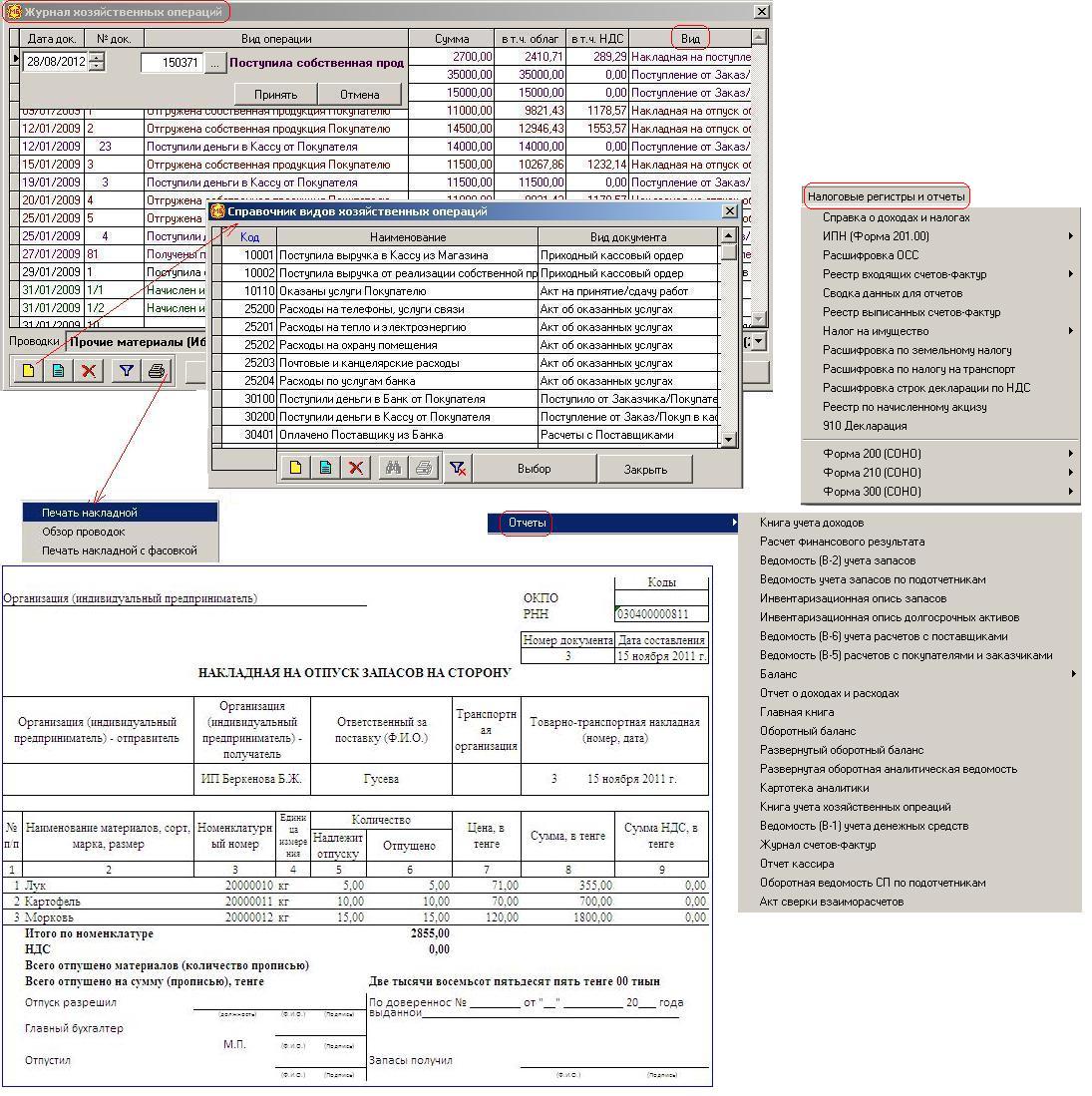Edit the selected entry in the operations reference dialog
The image size is (1092, 1096).
click(x=326, y=468)
